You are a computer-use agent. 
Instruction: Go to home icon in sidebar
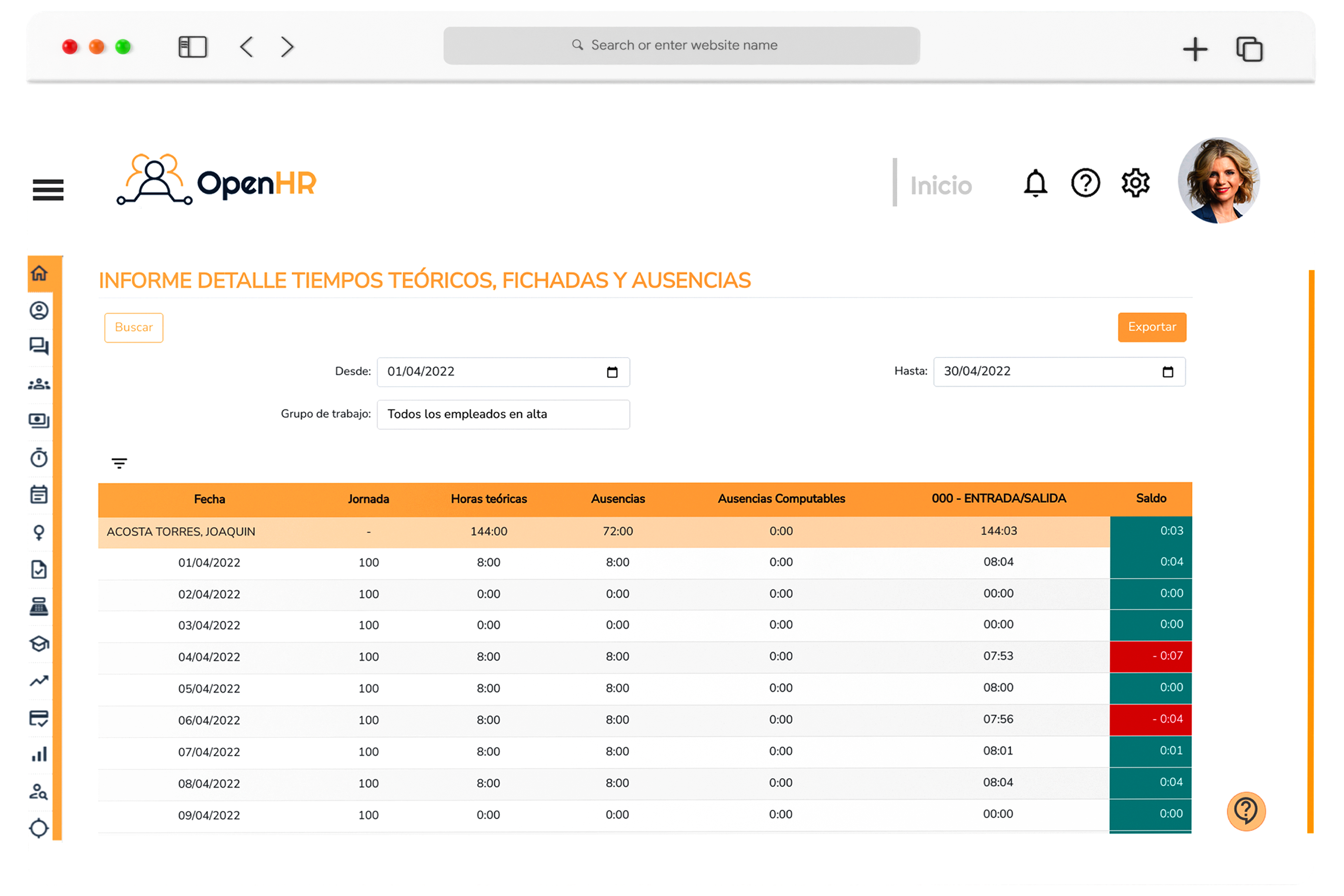point(39,273)
